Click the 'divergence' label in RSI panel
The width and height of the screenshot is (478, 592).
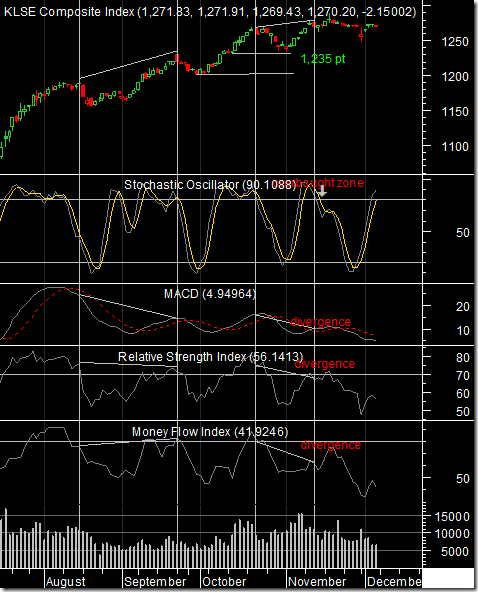(x=324, y=364)
